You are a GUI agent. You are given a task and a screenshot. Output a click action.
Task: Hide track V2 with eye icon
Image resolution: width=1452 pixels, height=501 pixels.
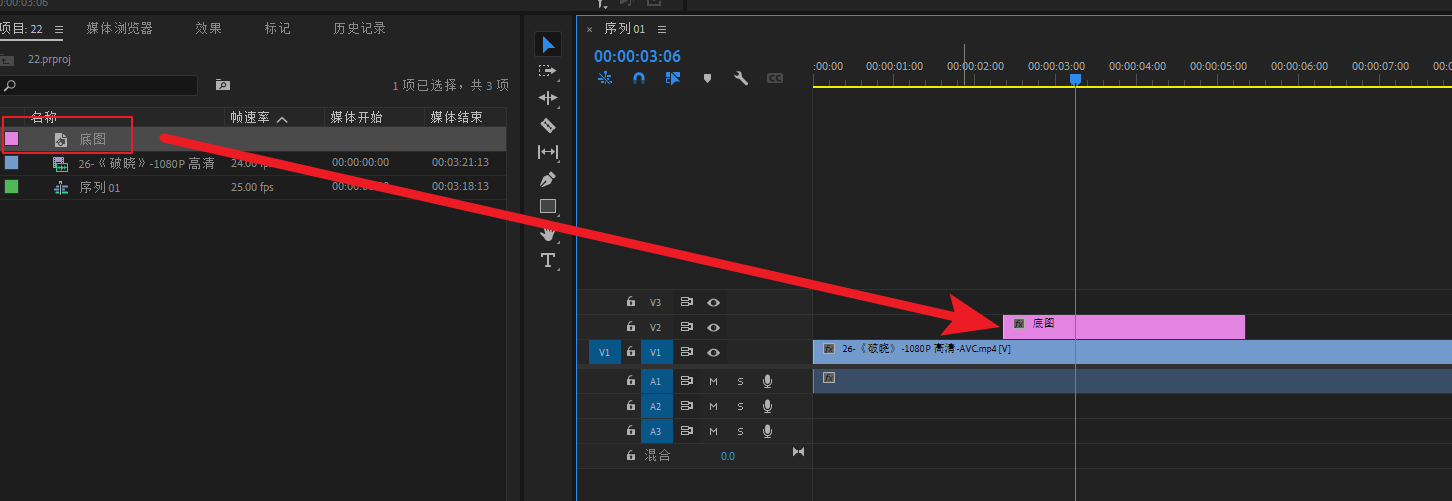point(714,327)
